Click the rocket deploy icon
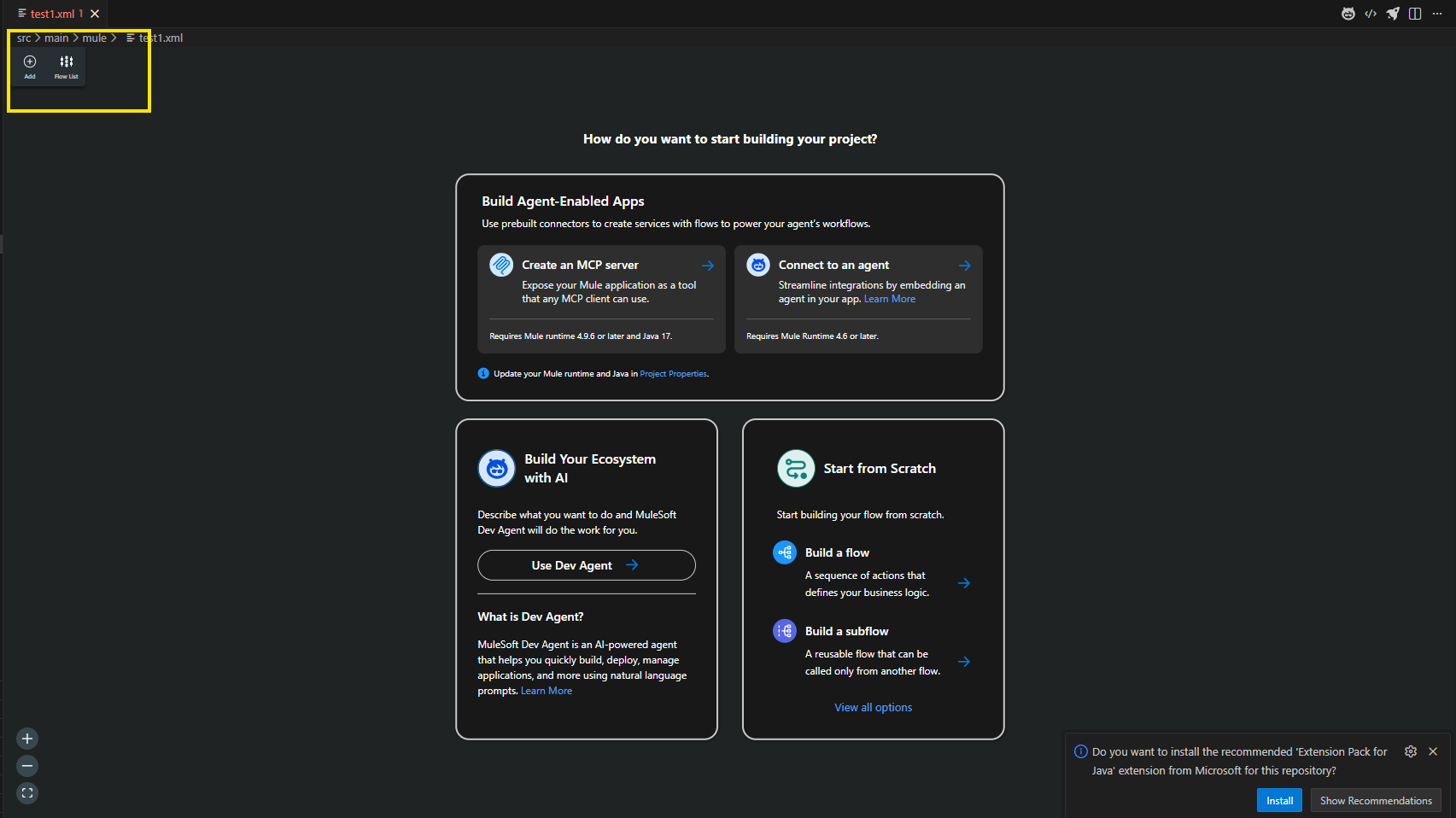The height and width of the screenshot is (818, 1456). click(x=1393, y=14)
